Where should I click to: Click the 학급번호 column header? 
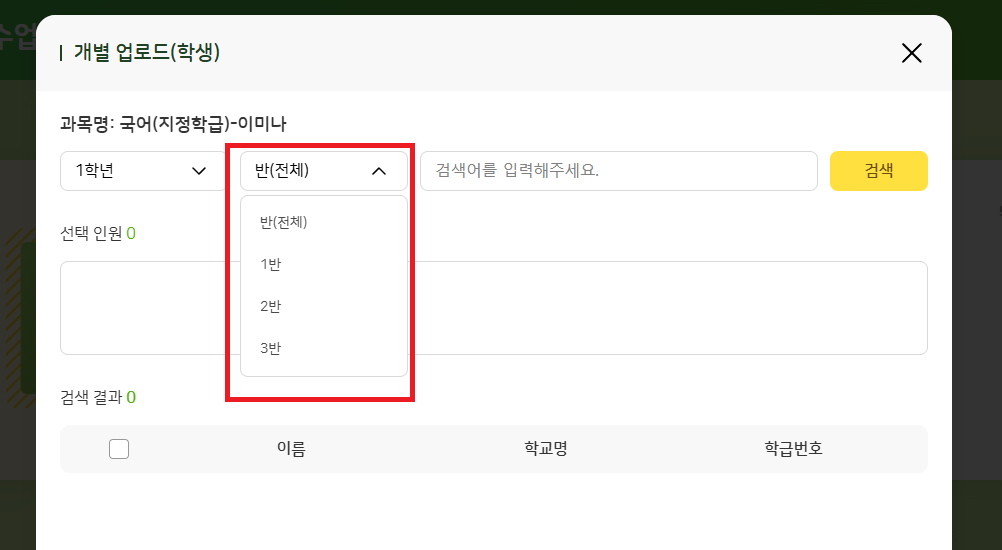click(793, 449)
